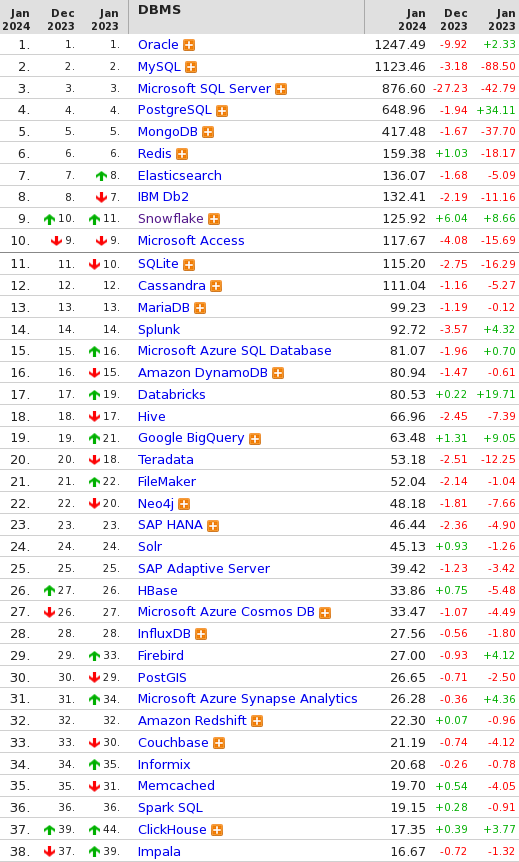Click the plus icon next to Cassandra
Viewport: 519px width, 862px height.
[216, 286]
